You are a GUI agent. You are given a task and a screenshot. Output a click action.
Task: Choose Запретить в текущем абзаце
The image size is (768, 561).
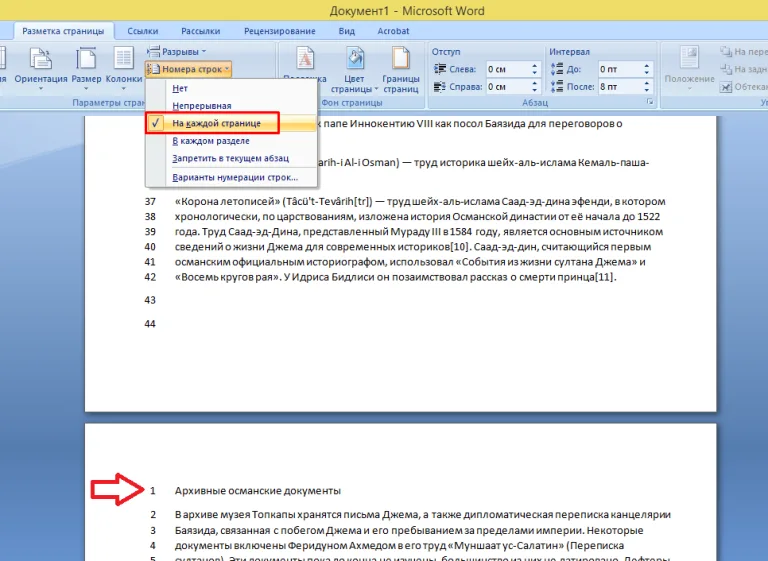tap(231, 158)
